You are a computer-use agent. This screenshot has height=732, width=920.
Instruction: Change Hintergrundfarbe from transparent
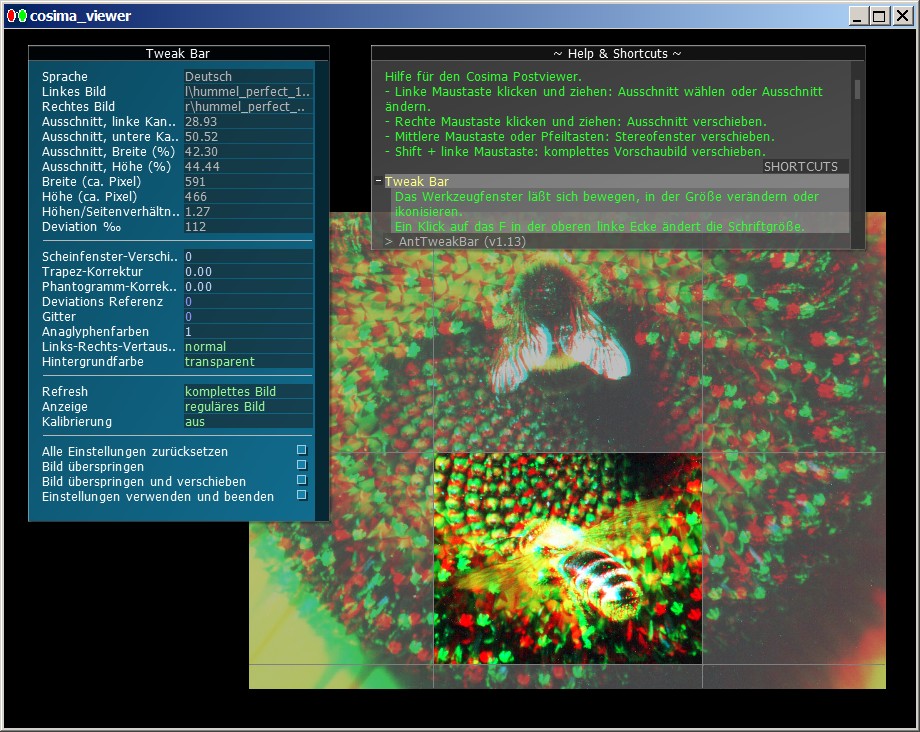[x=248, y=362]
